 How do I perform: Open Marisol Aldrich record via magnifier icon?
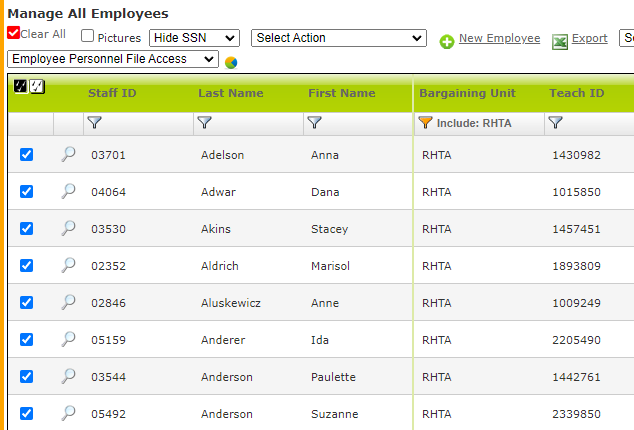click(68, 265)
